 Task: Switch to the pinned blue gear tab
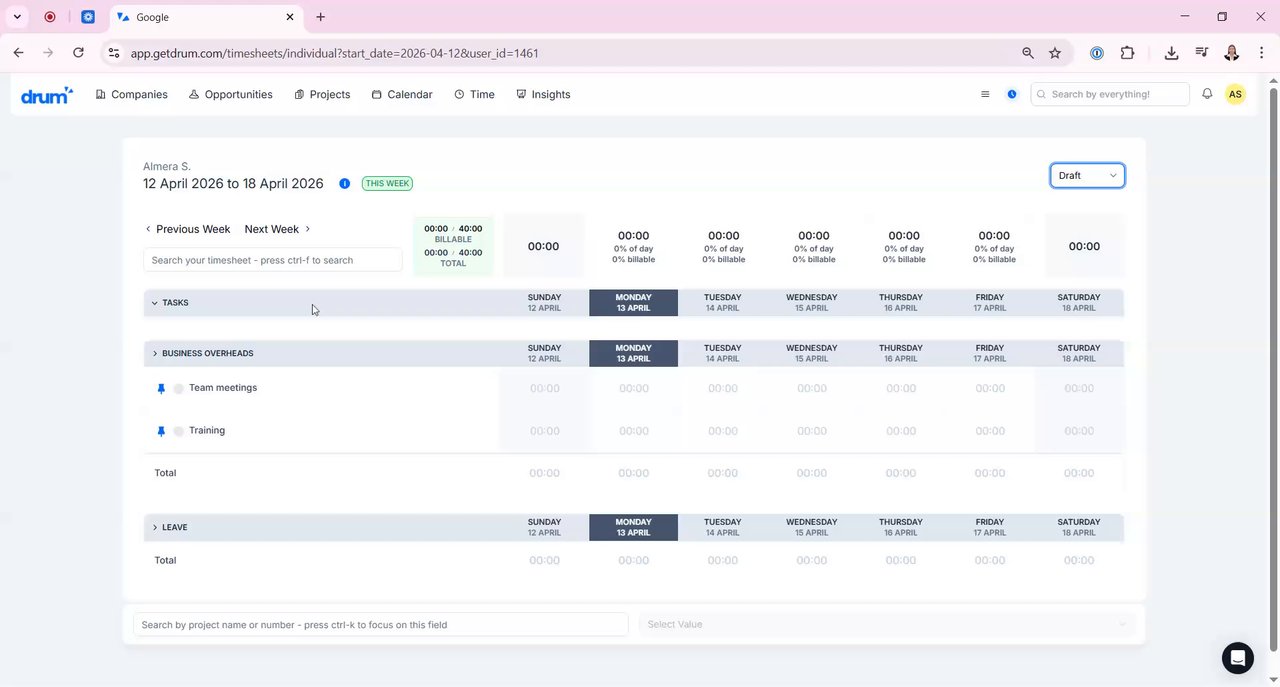pos(88,17)
